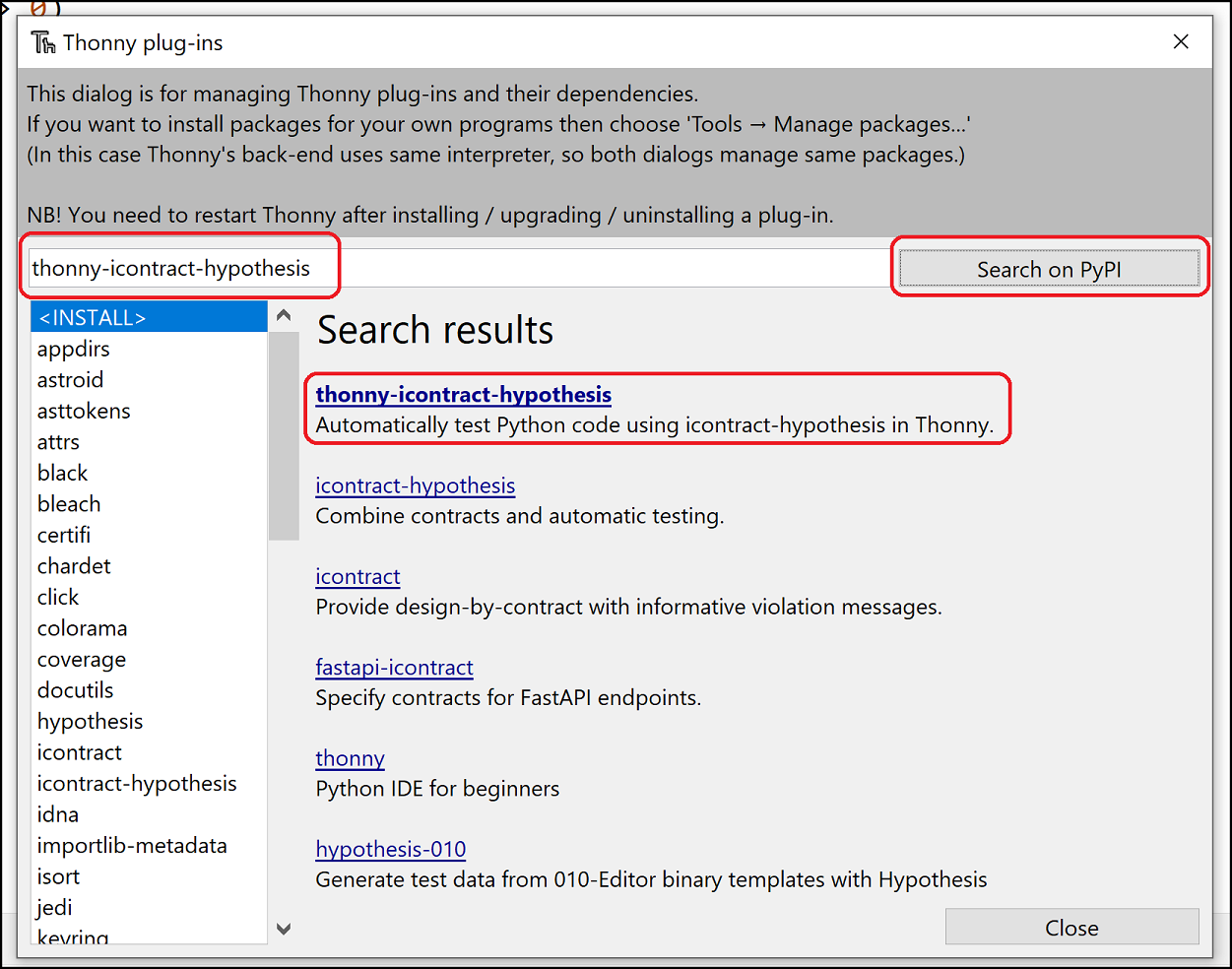Open the thonny-icontract-hypothesis search result link
Screen dimensions: 1232x969
pyautogui.click(x=463, y=395)
